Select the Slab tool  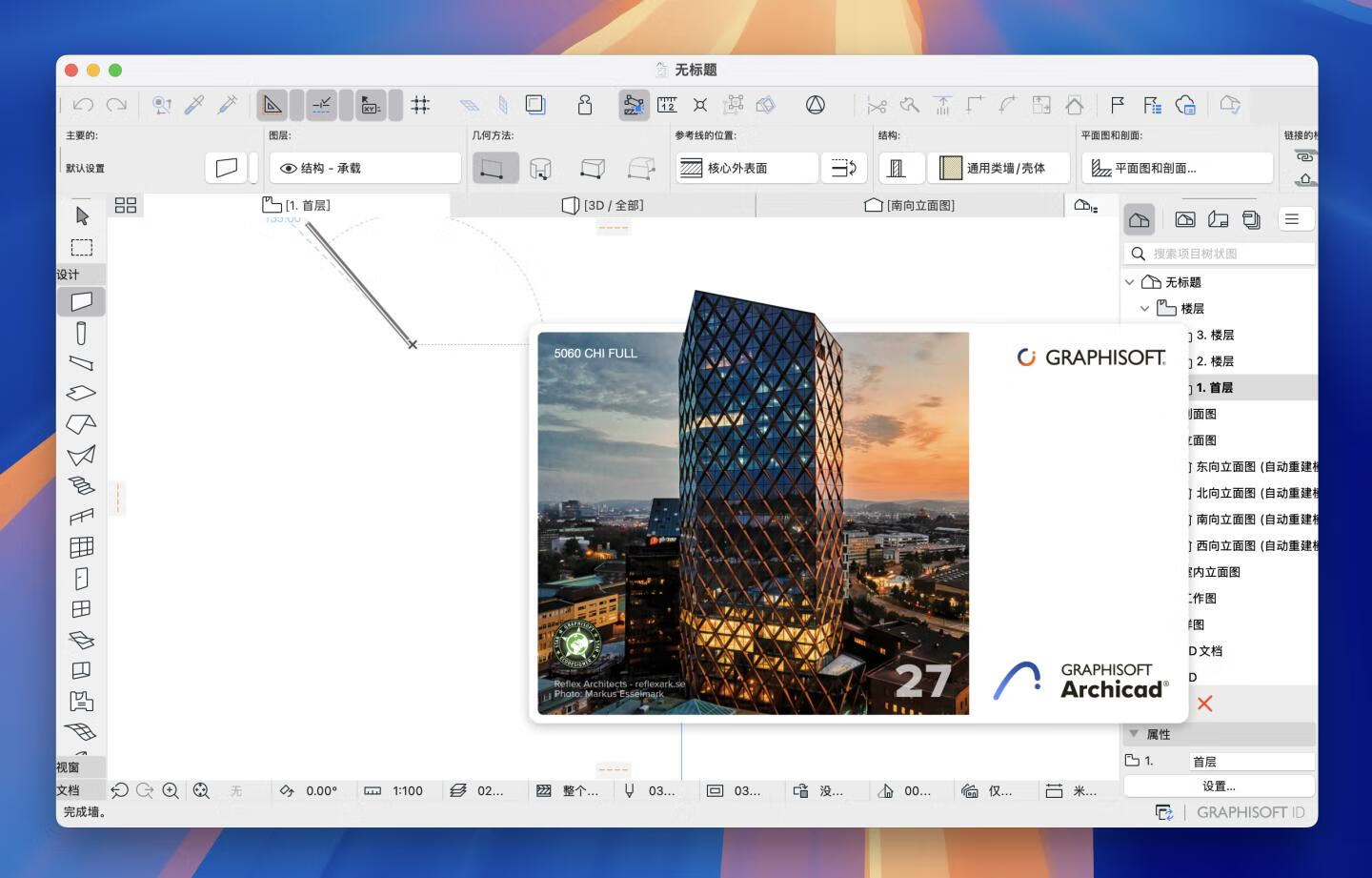[81, 393]
